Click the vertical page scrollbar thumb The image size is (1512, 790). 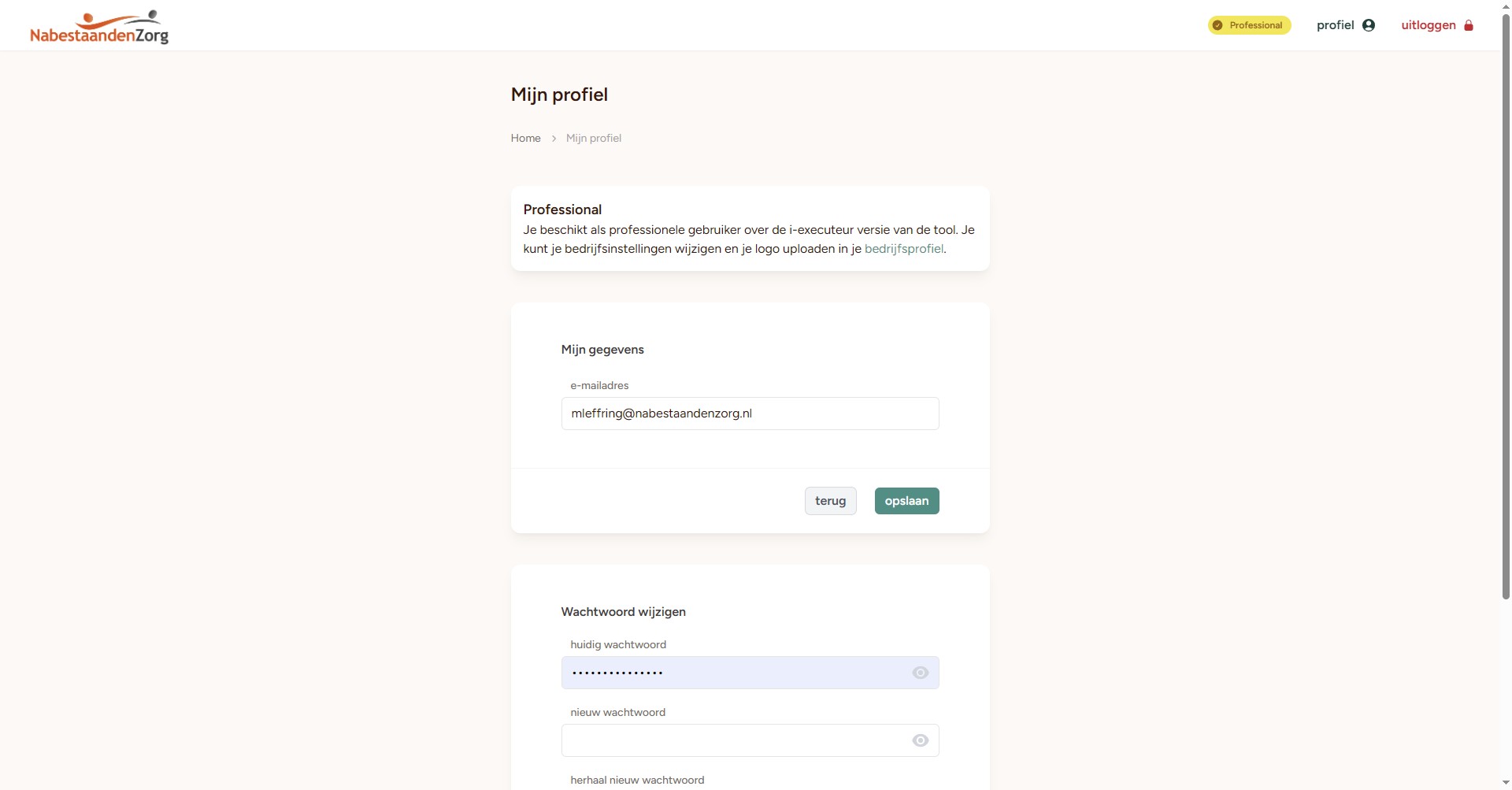1506,307
